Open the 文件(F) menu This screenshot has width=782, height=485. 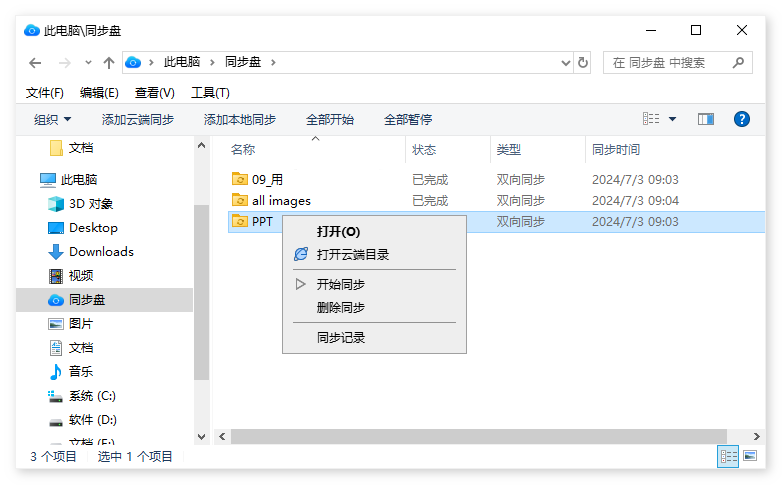45,93
